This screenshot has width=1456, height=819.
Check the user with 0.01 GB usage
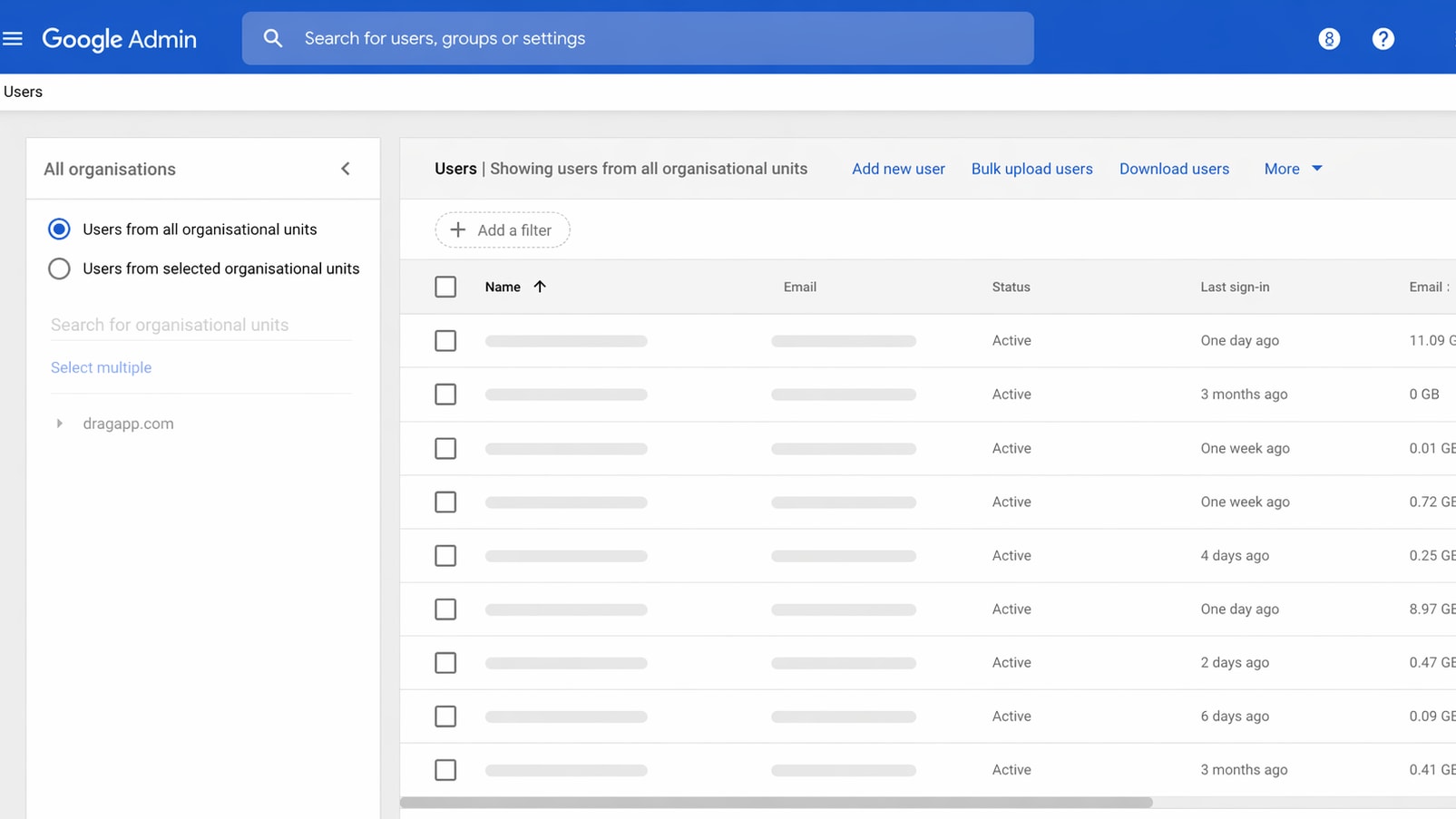(x=445, y=448)
